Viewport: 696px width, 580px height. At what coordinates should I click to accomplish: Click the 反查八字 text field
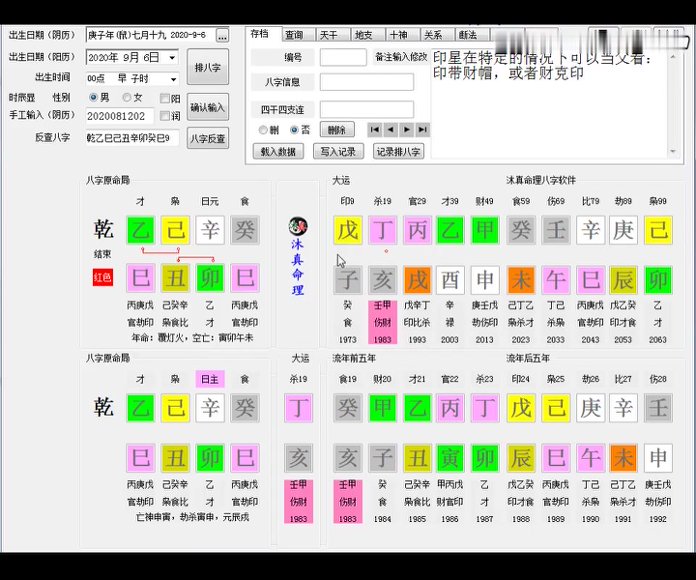[x=132, y=138]
